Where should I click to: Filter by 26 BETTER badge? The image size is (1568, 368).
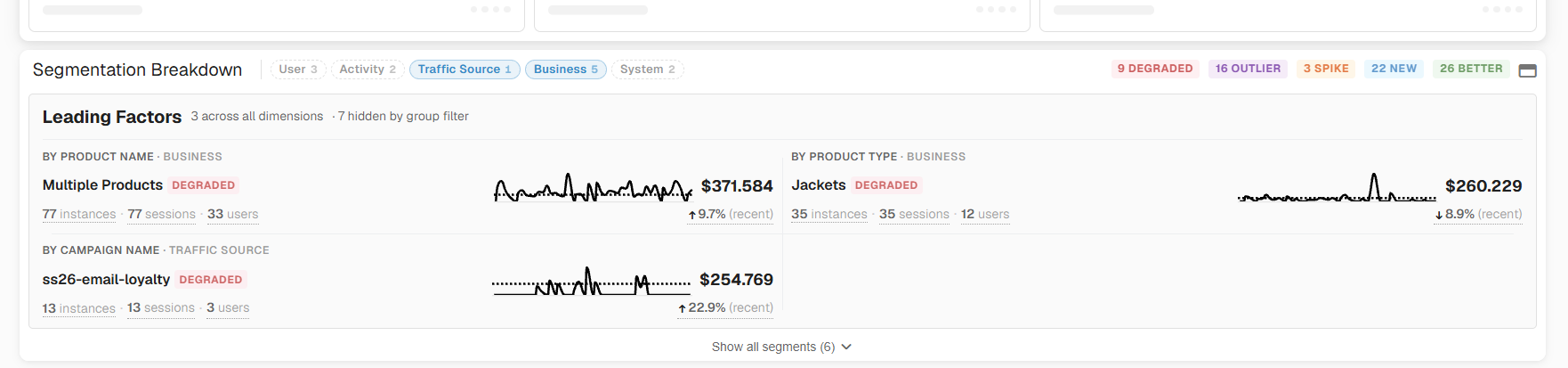[1471, 69]
